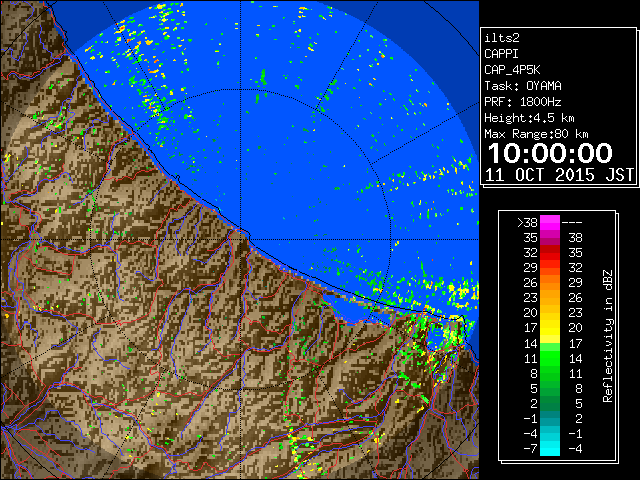Click the 'ilts2' label in info box
640x480 pixels.
502,38
